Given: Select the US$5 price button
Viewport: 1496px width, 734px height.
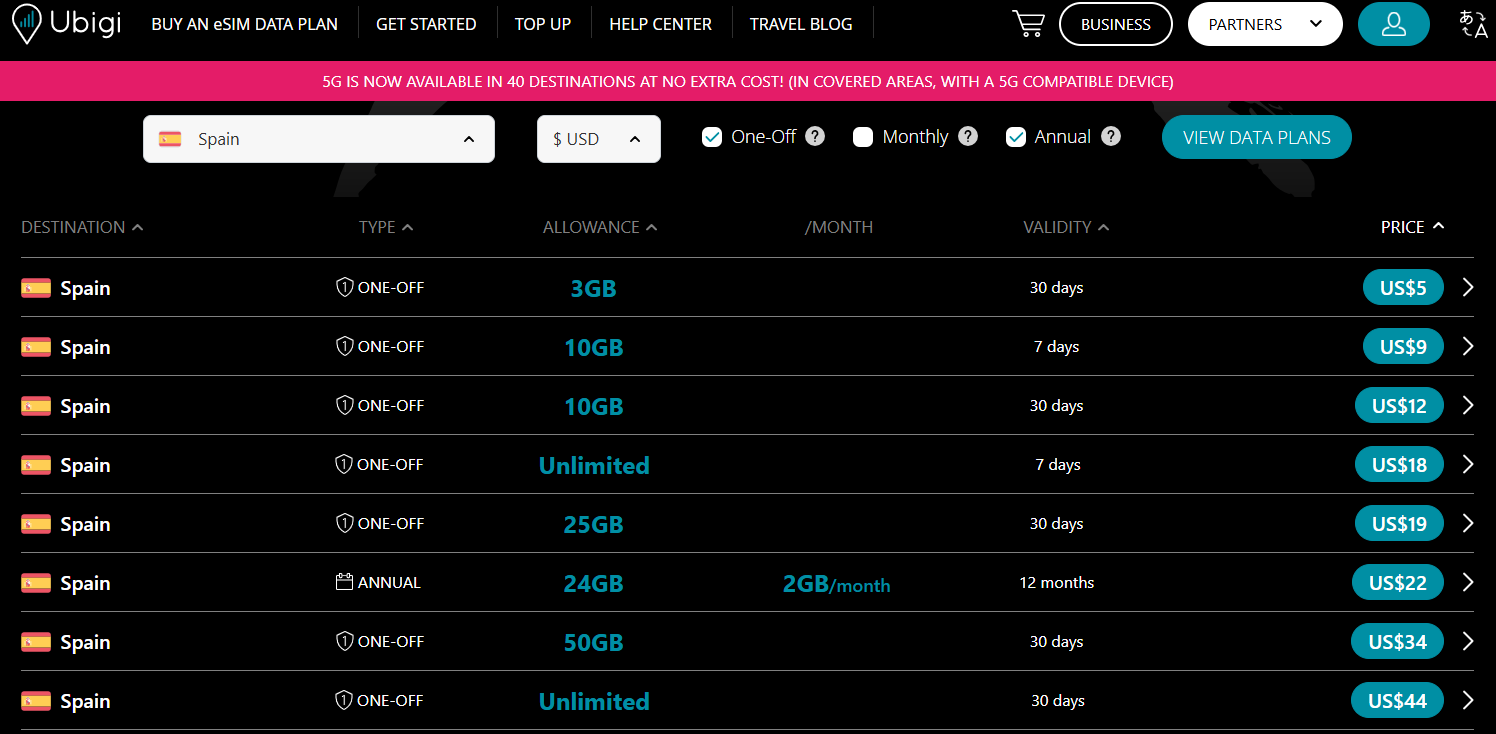Looking at the screenshot, I should (x=1404, y=288).
